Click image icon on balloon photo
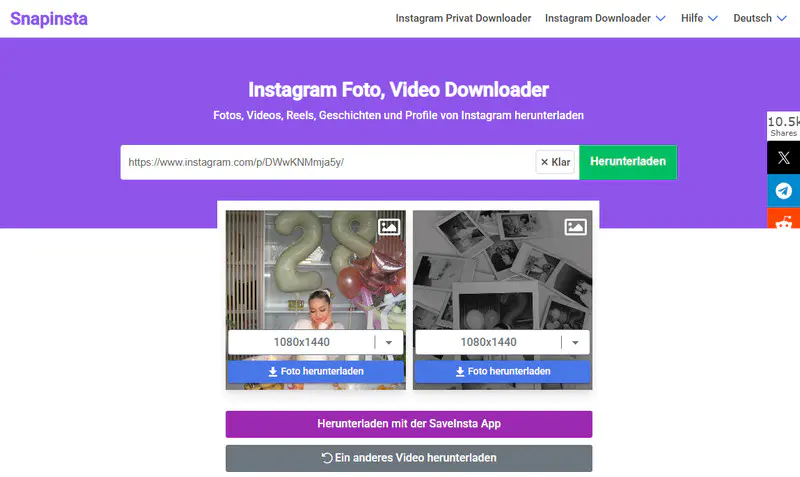This screenshot has width=800, height=477. pos(389,227)
